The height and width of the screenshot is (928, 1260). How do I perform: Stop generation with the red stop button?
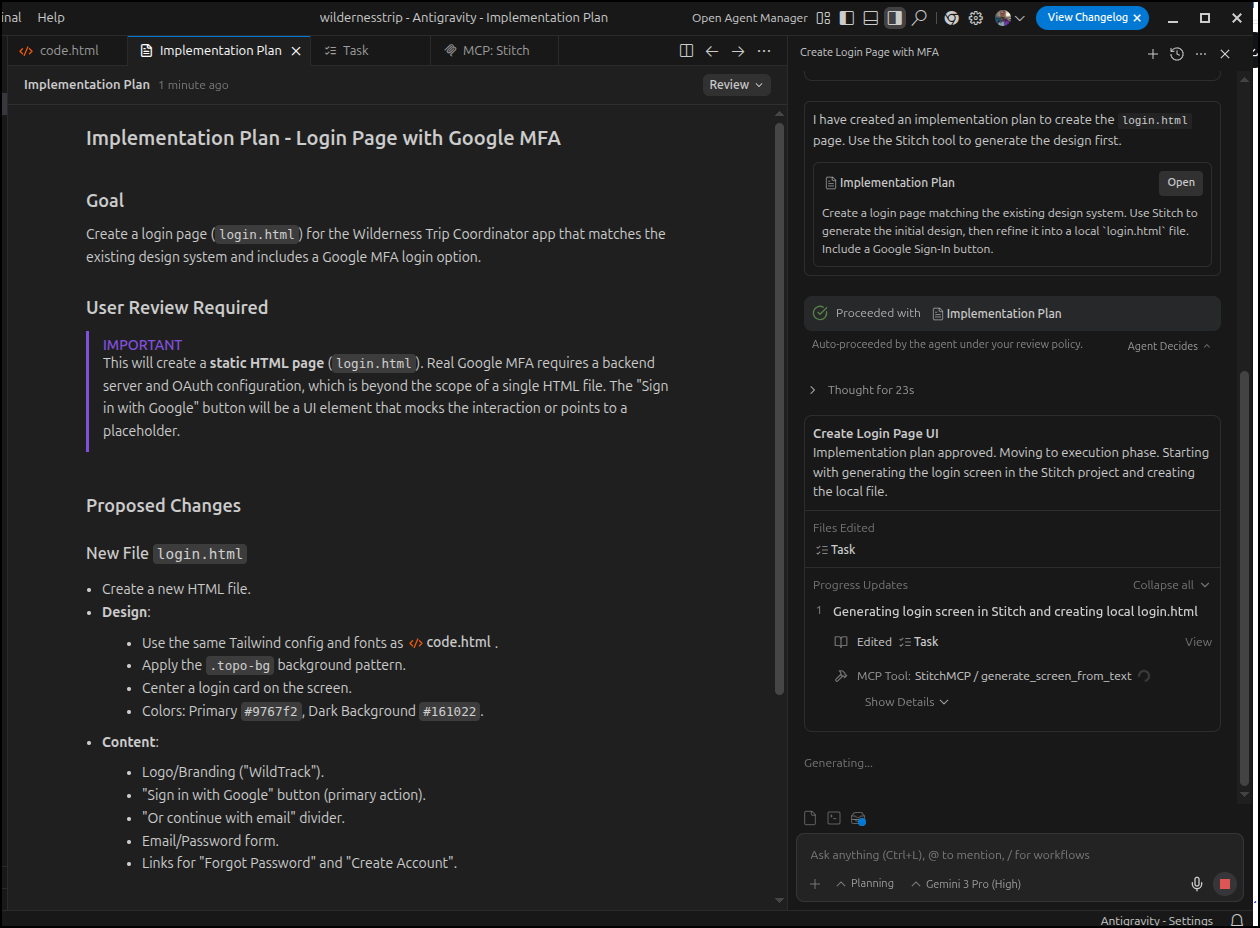click(1223, 884)
